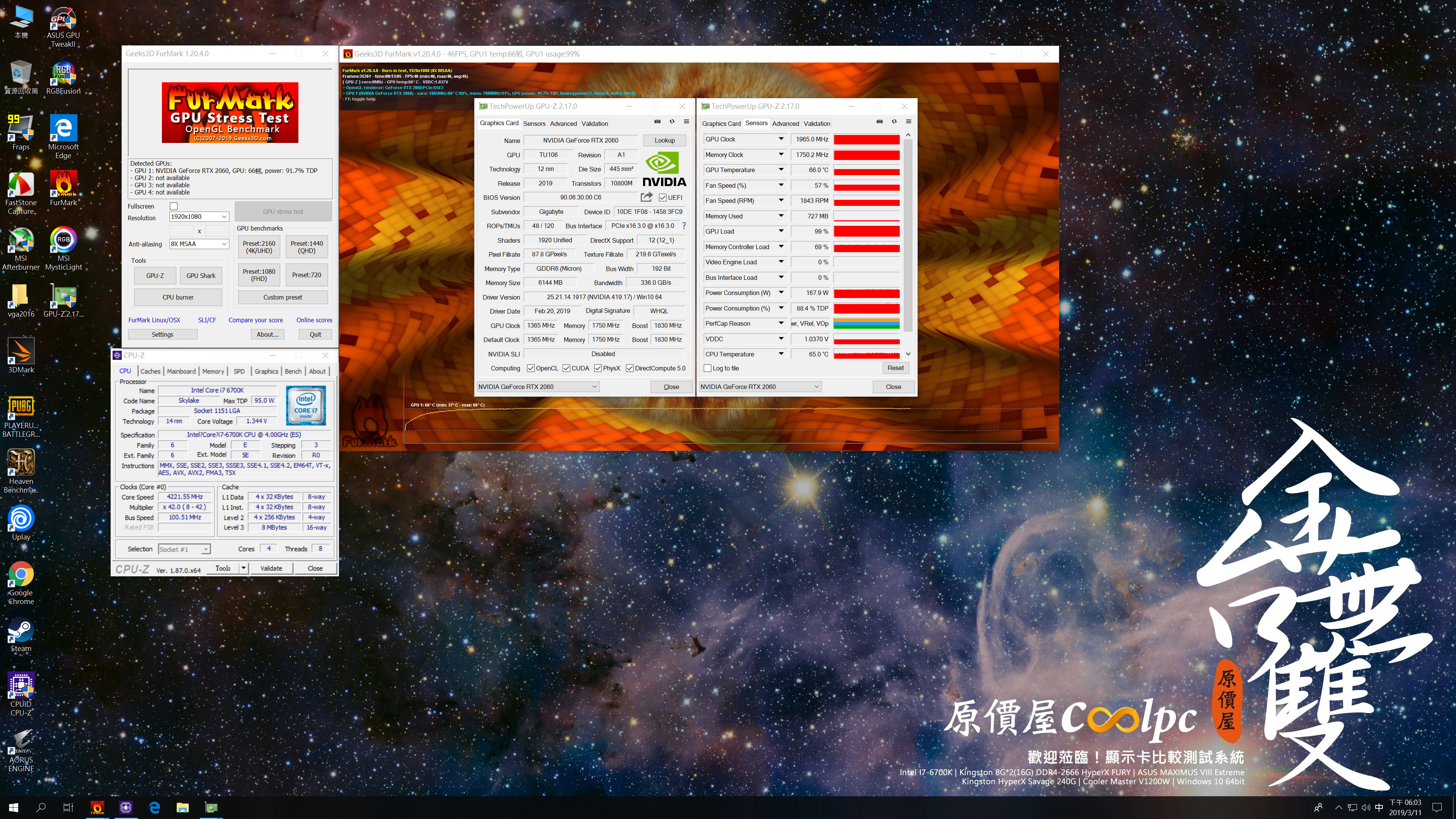This screenshot has height=819, width=1456.
Task: Expand GPU Temperature sensor dropdown arrow
Action: (781, 169)
